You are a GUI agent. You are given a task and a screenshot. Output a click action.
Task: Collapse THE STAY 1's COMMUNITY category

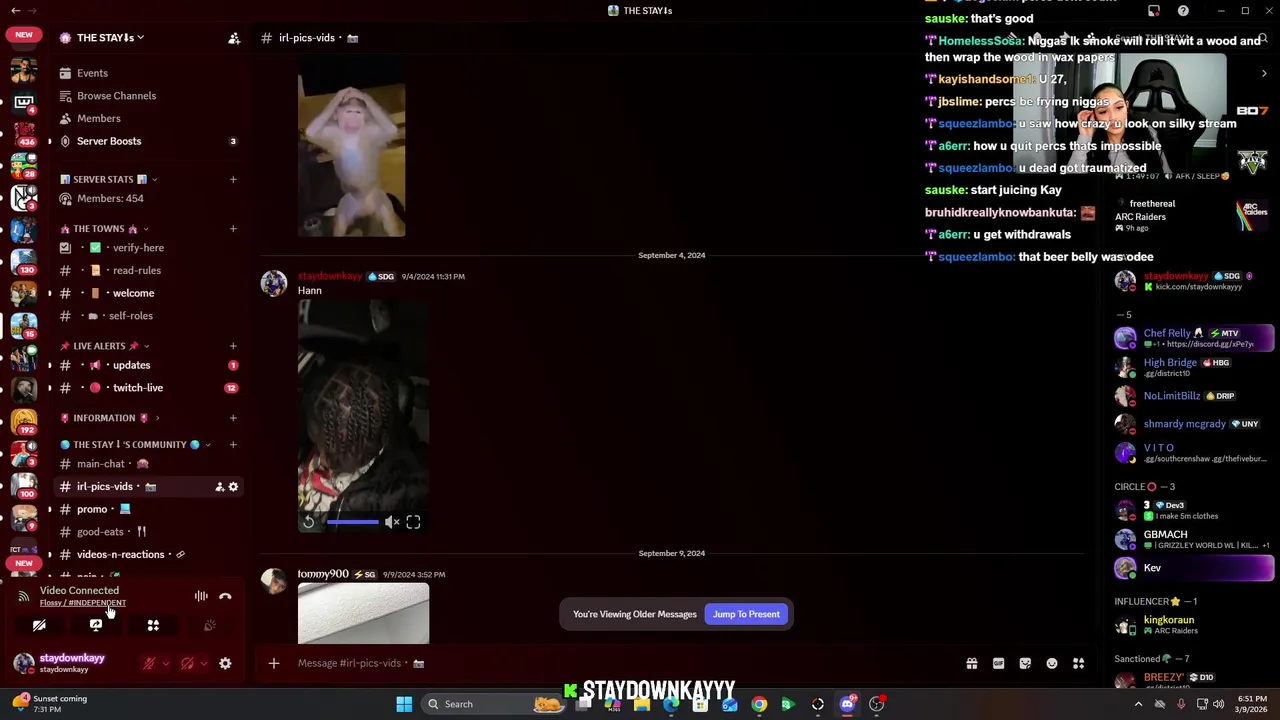[134, 445]
